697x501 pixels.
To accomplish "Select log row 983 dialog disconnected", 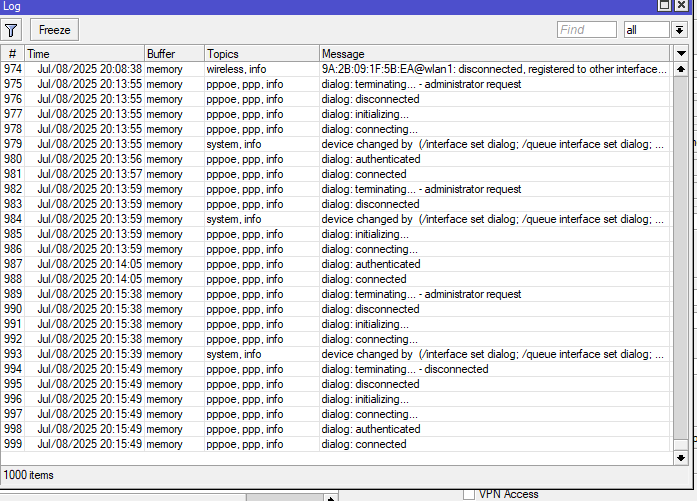I will click(336, 204).
